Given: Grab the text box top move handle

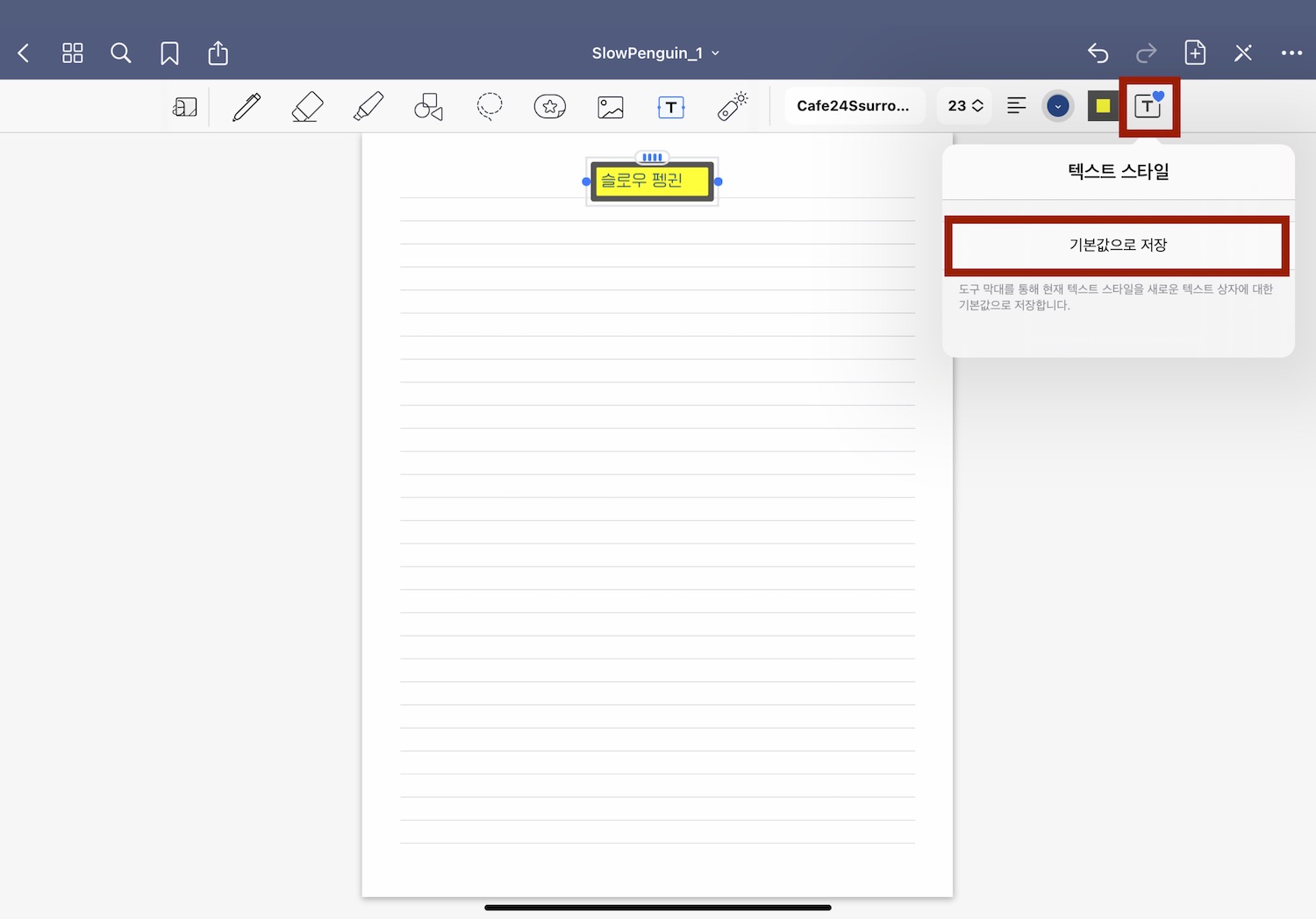Looking at the screenshot, I should 652,157.
